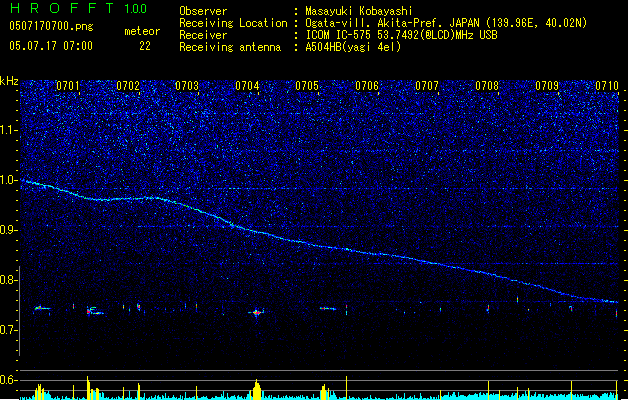This screenshot has height=400, width=629.
Task: Click the kHz axis unit label
Action: coord(9,81)
